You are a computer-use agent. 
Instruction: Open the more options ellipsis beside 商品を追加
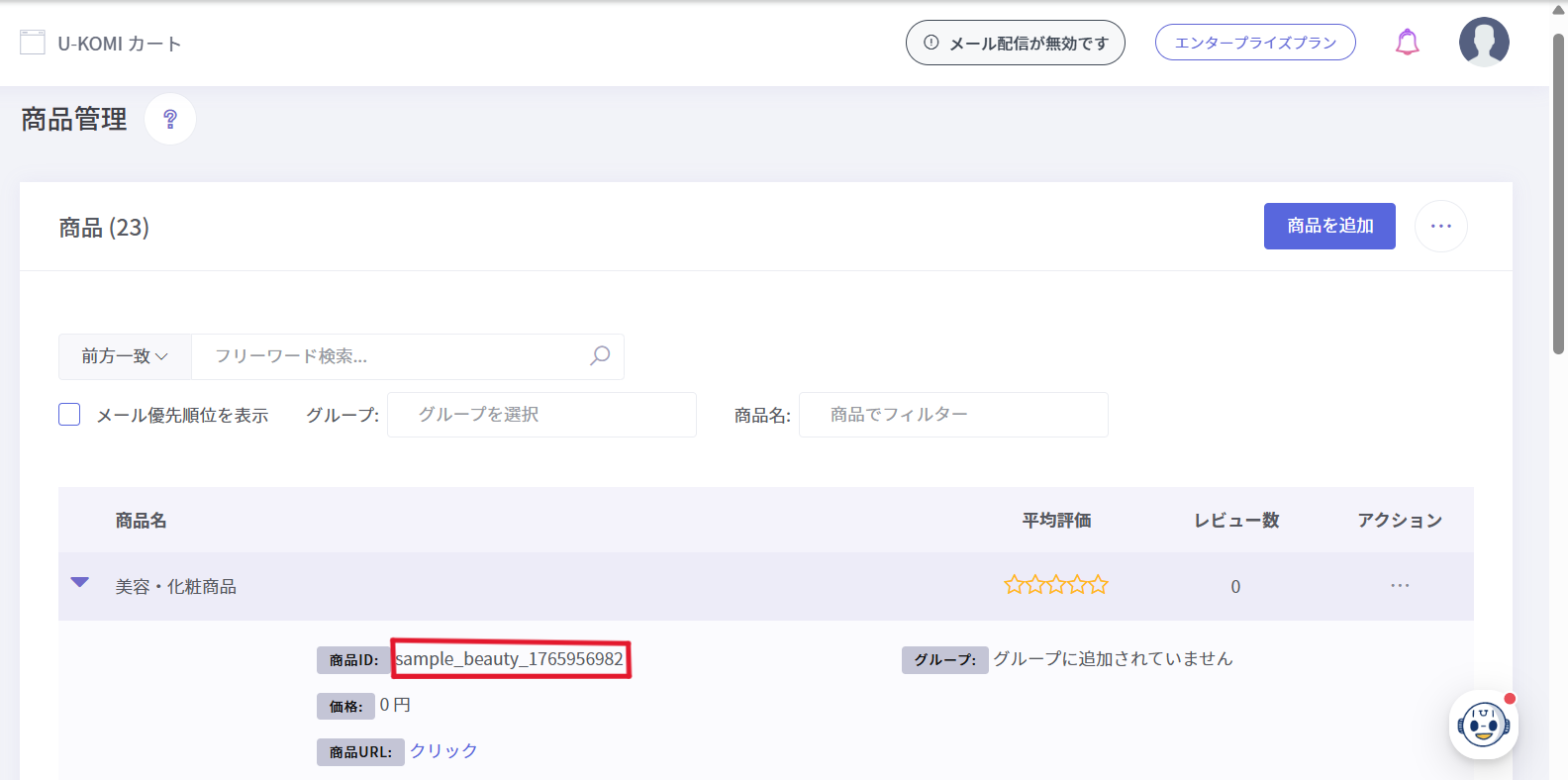(x=1440, y=227)
